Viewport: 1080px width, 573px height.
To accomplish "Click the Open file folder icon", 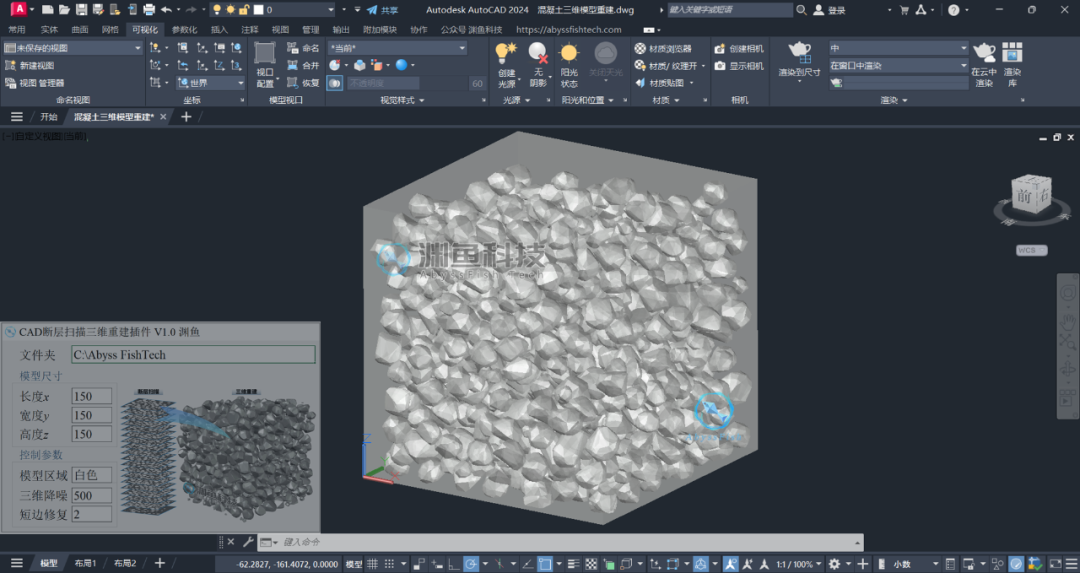I will [64, 10].
